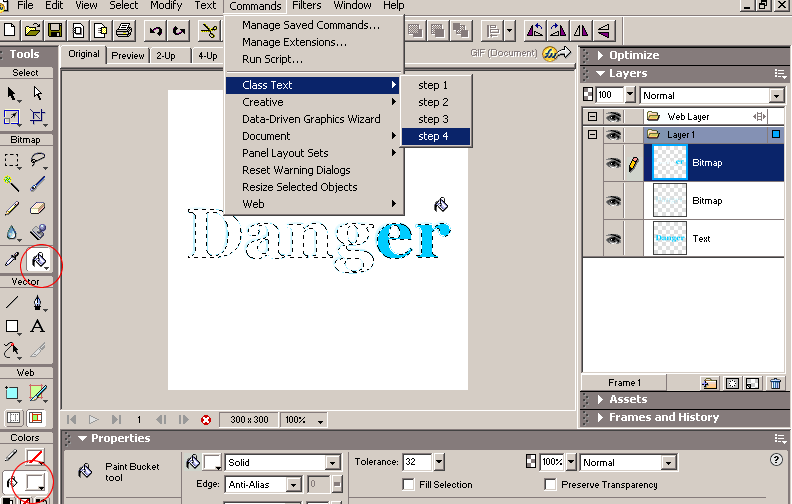Hide the Text object in Layers

click(613, 238)
